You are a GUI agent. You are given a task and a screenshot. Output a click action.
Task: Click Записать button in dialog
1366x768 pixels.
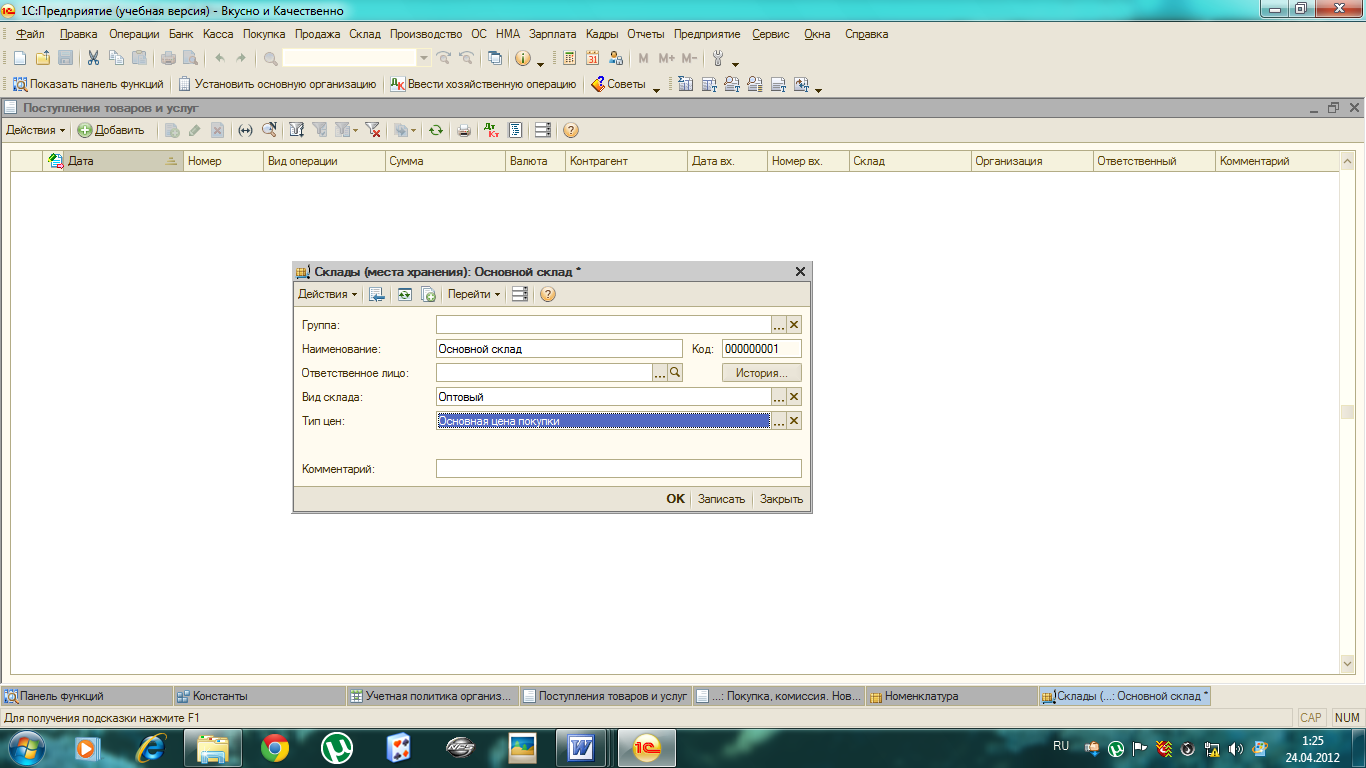click(721, 499)
